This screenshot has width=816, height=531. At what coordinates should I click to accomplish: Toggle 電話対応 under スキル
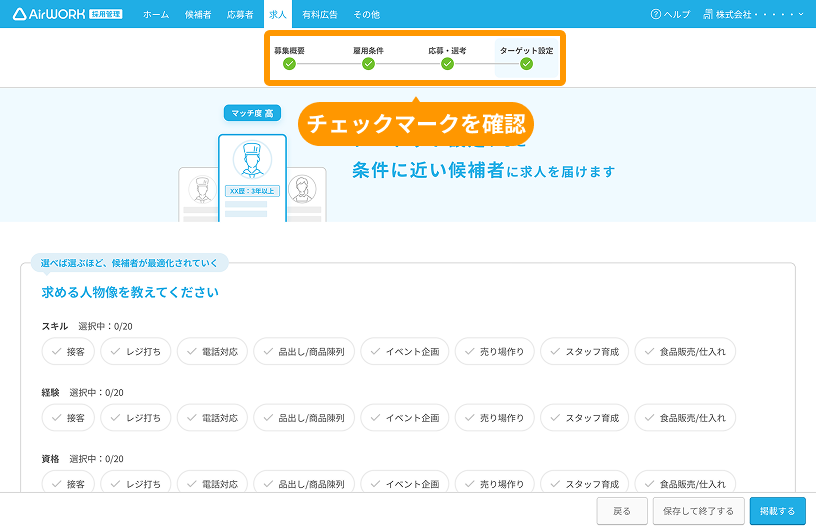(212, 351)
